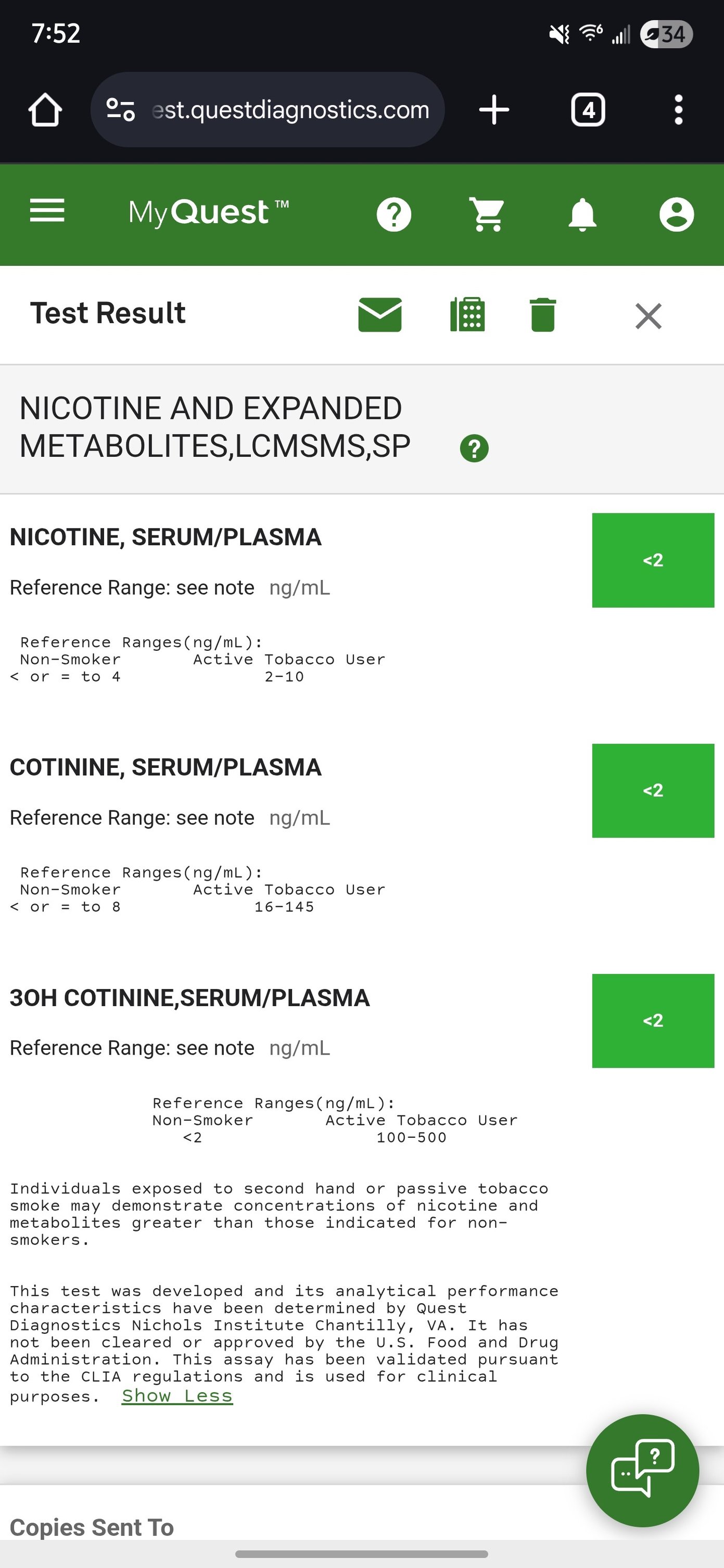The width and height of the screenshot is (724, 1568).
Task: View notifications bell
Action: 582,214
